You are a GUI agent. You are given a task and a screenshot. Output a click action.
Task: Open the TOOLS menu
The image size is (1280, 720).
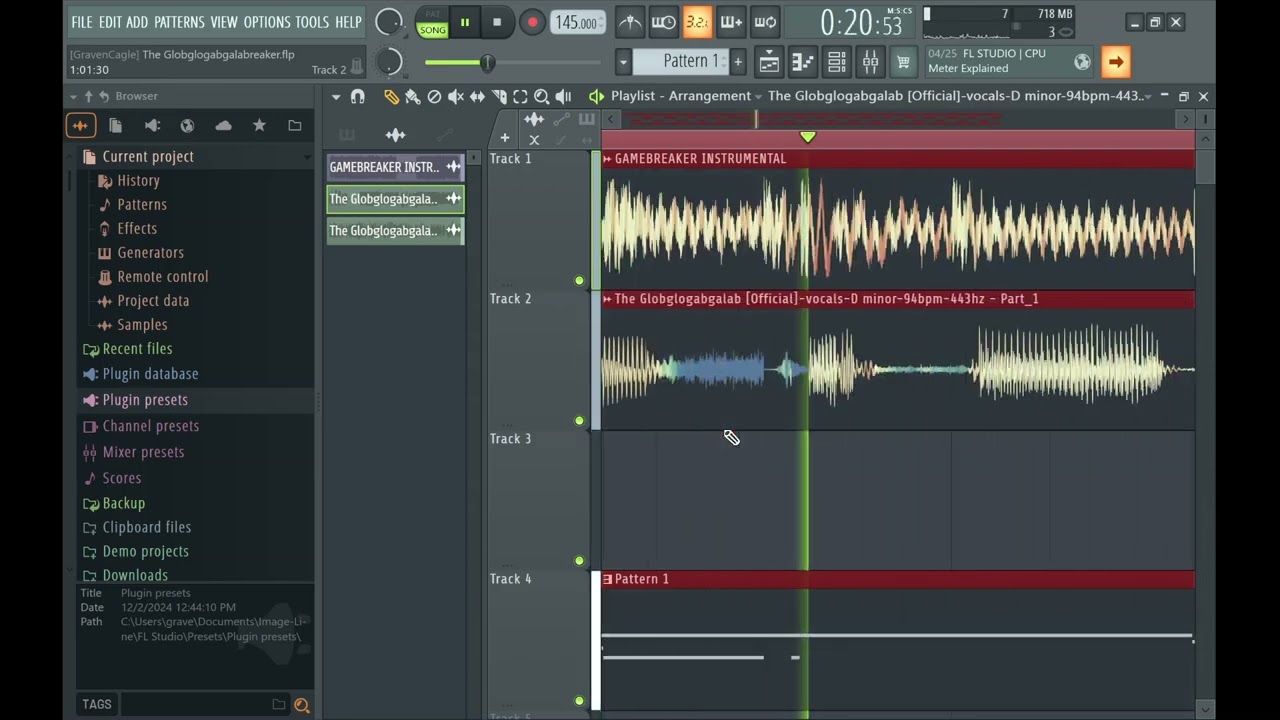(x=312, y=22)
